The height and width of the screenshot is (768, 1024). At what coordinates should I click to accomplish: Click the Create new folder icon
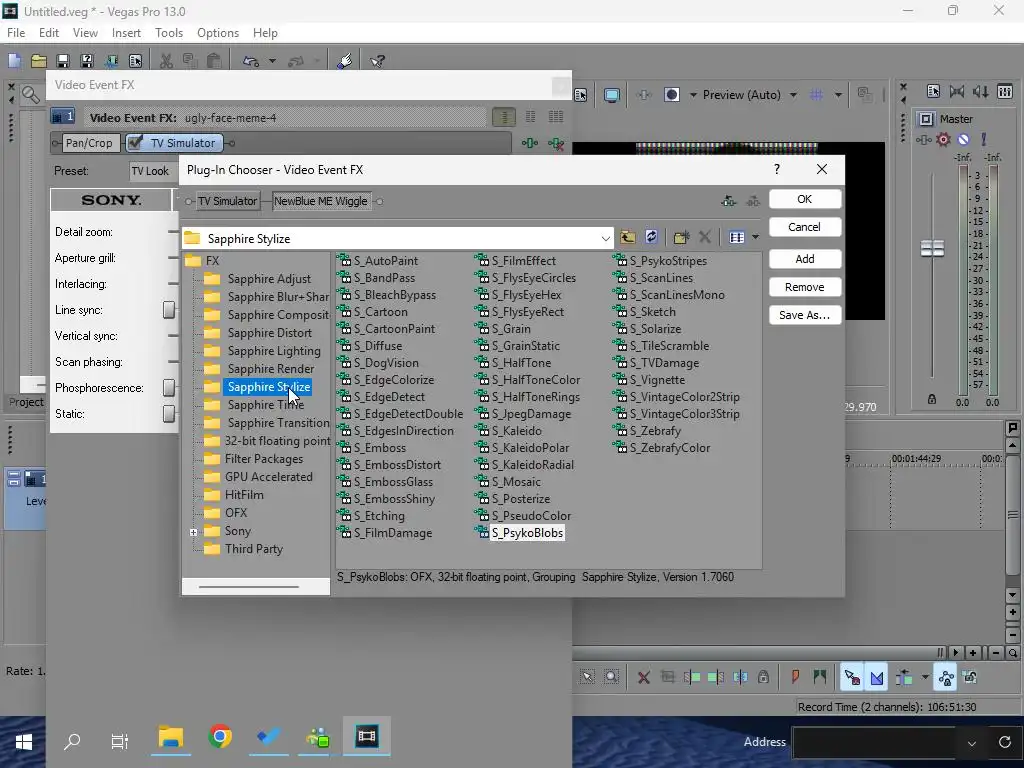(681, 237)
